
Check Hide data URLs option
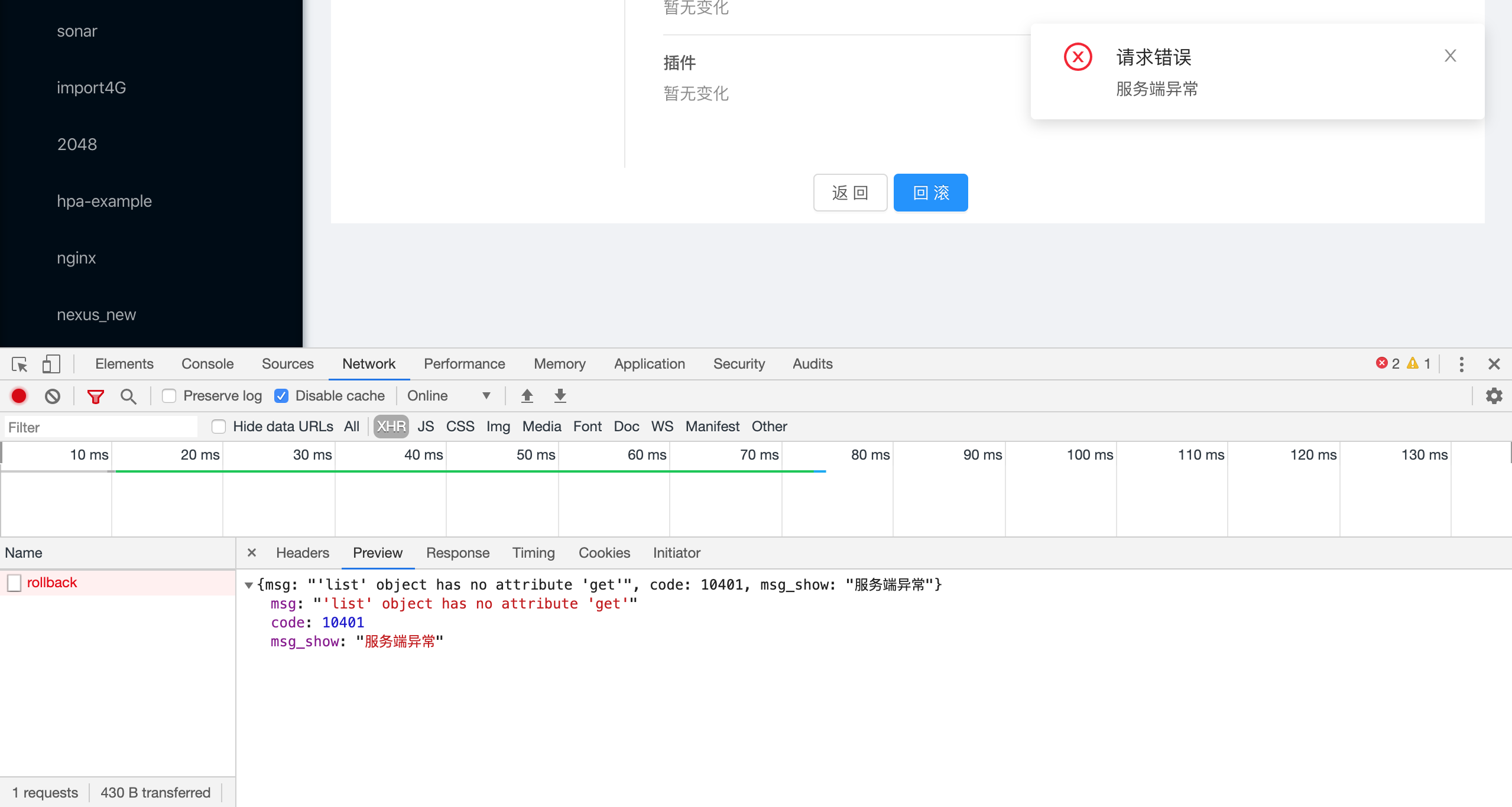pyautogui.click(x=219, y=427)
